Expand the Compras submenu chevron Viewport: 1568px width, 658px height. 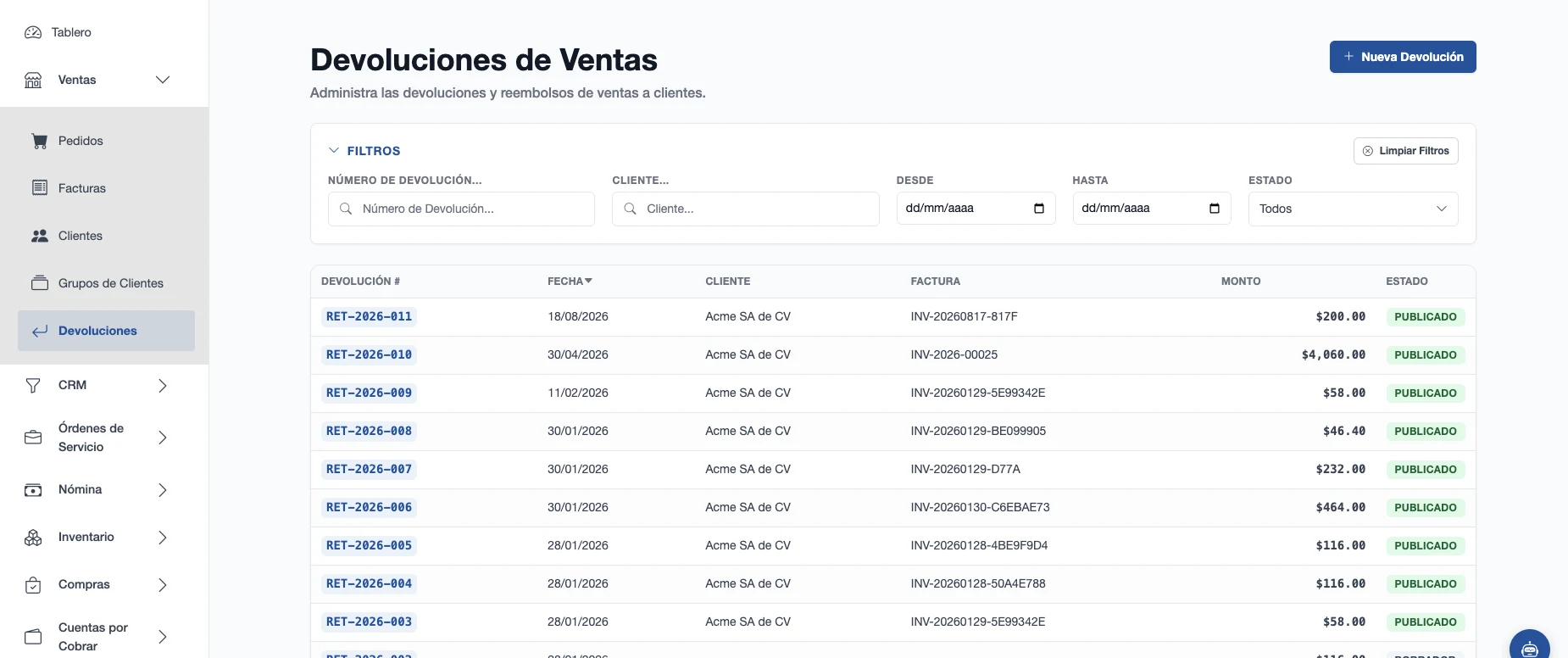[x=163, y=585]
